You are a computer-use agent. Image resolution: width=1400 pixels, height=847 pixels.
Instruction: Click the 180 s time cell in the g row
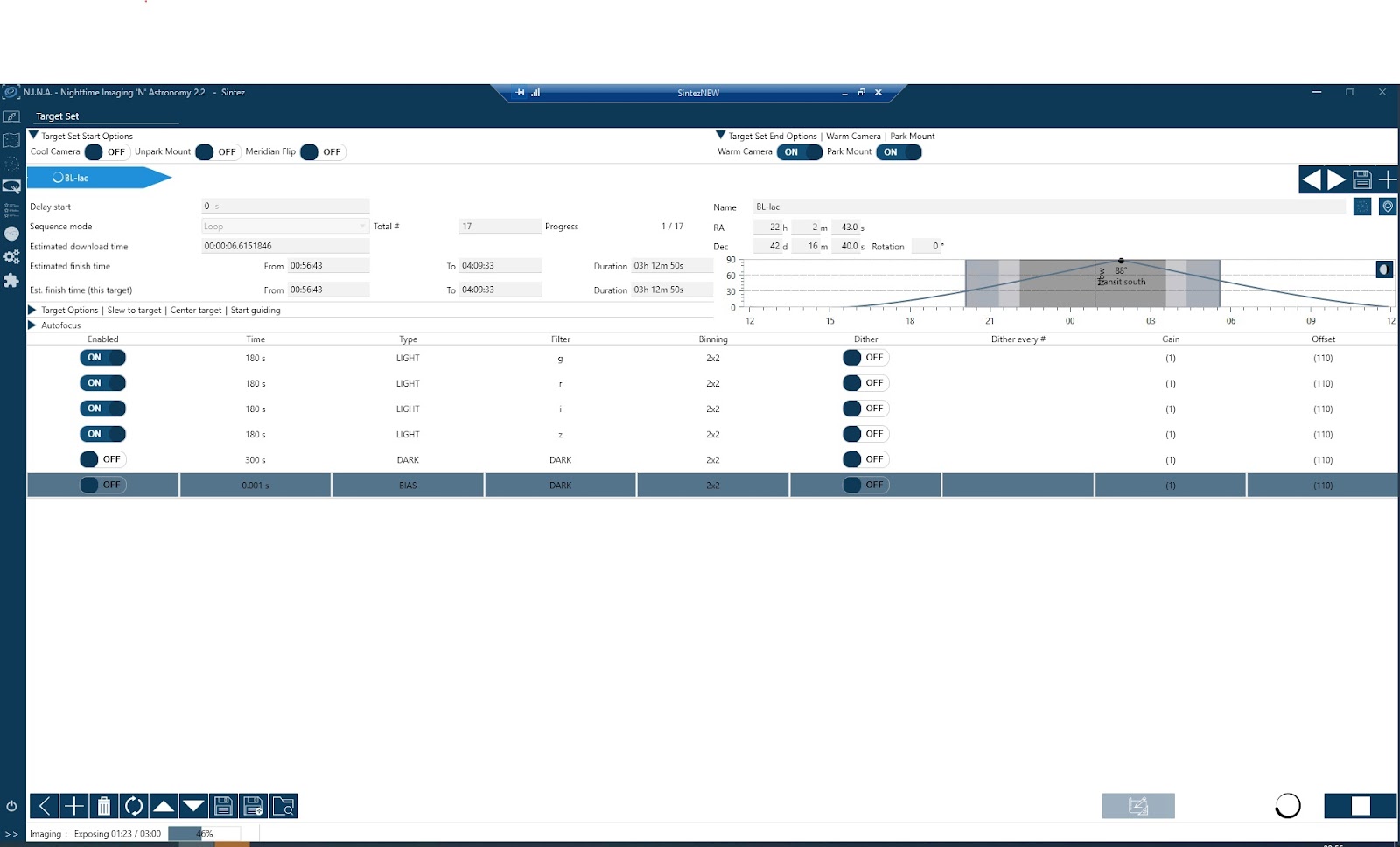pyautogui.click(x=255, y=359)
